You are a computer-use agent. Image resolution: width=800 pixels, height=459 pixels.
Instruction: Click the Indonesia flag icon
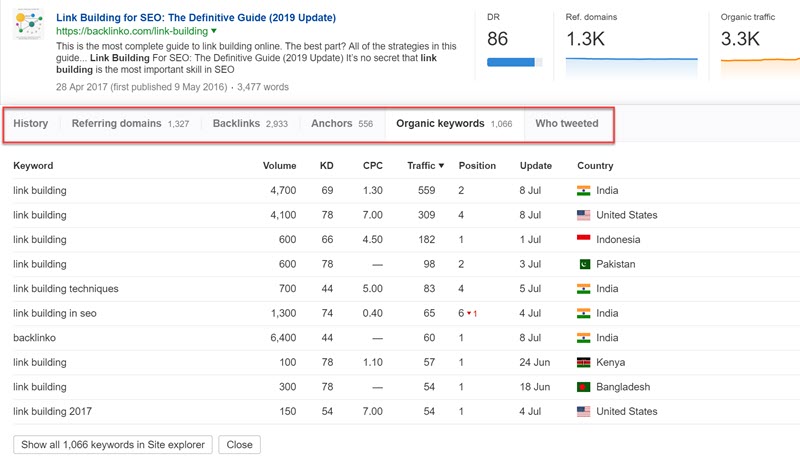point(584,240)
